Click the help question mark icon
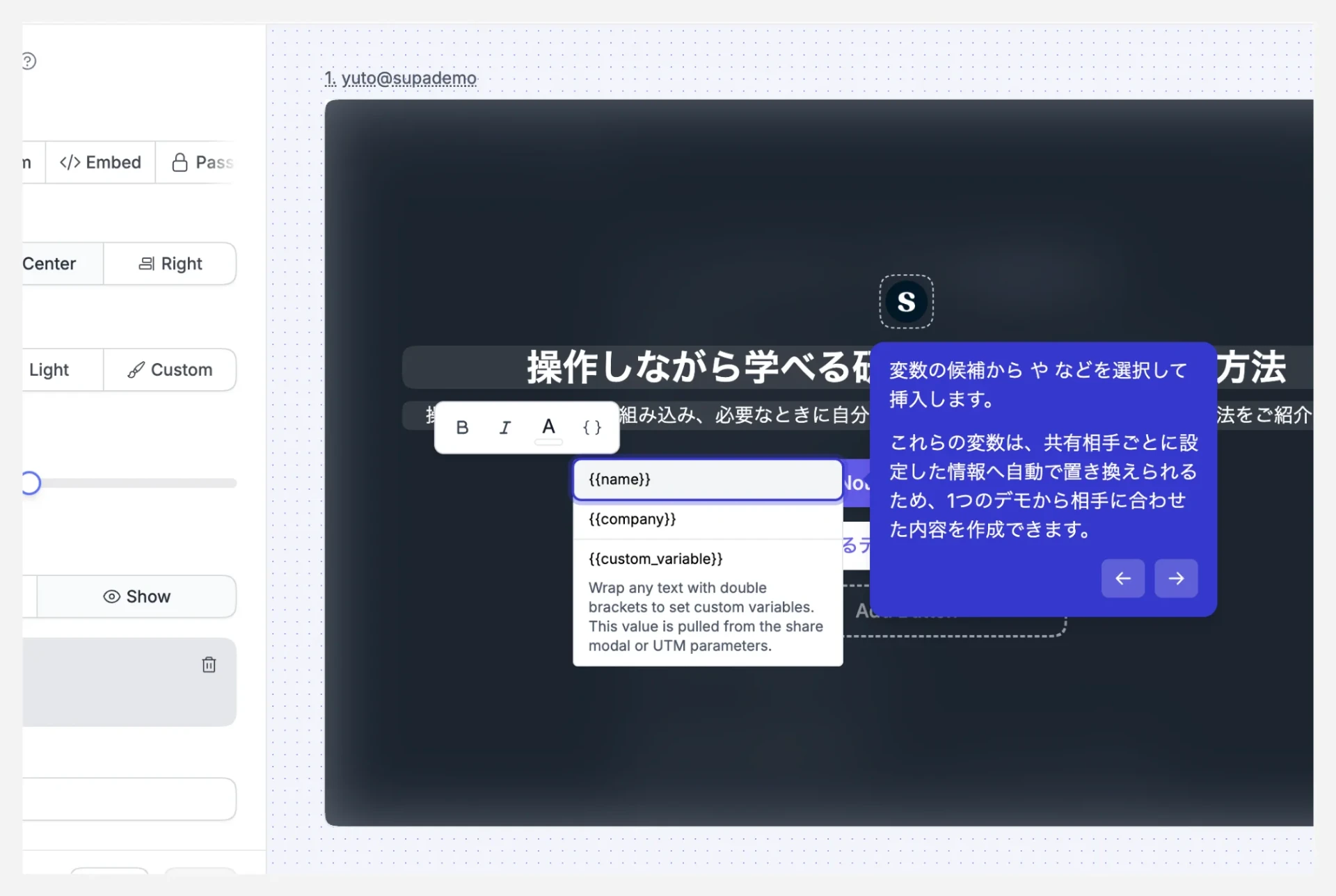The width and height of the screenshot is (1336, 896). [x=29, y=61]
